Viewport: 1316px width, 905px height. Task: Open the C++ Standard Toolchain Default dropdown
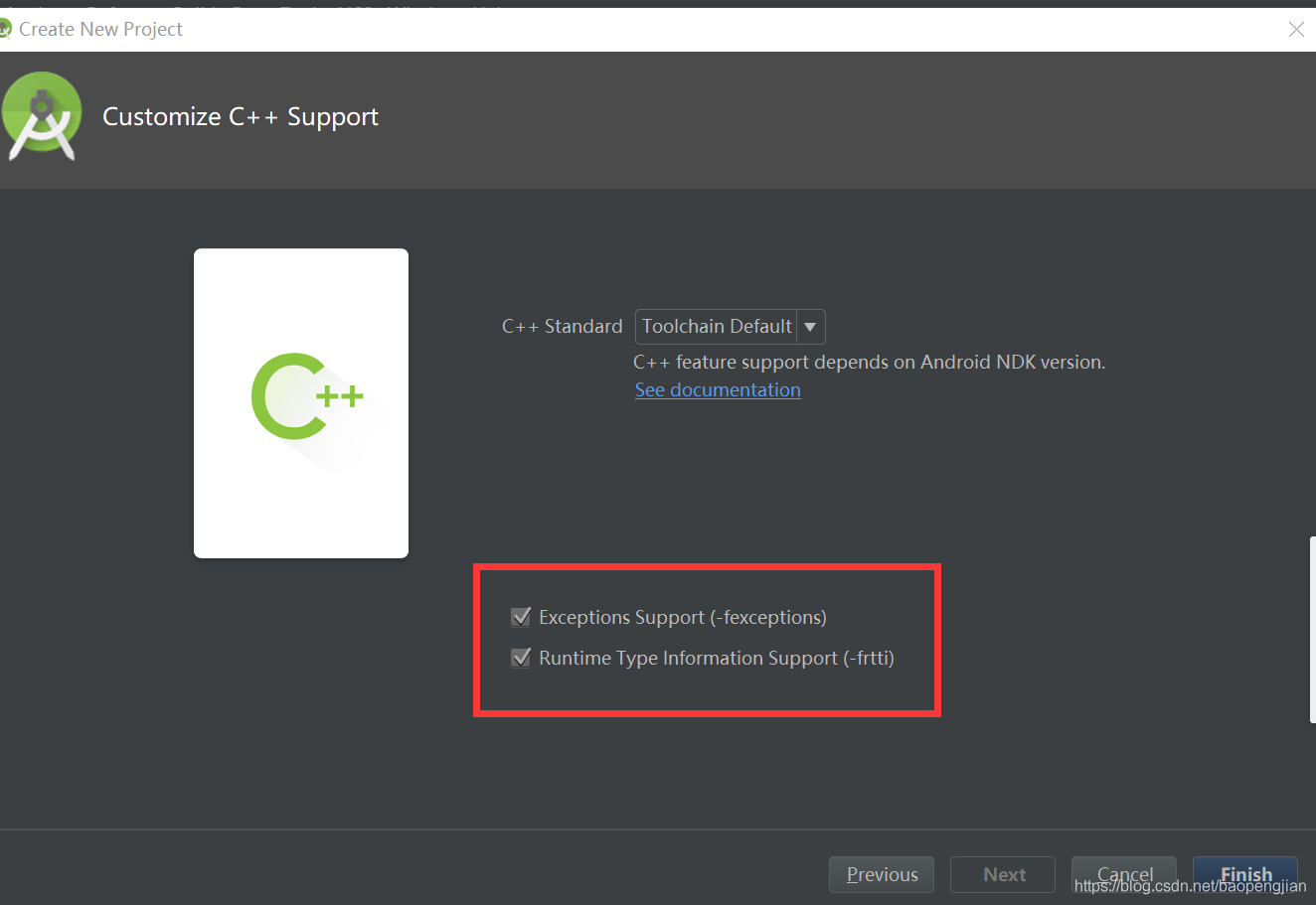point(730,326)
